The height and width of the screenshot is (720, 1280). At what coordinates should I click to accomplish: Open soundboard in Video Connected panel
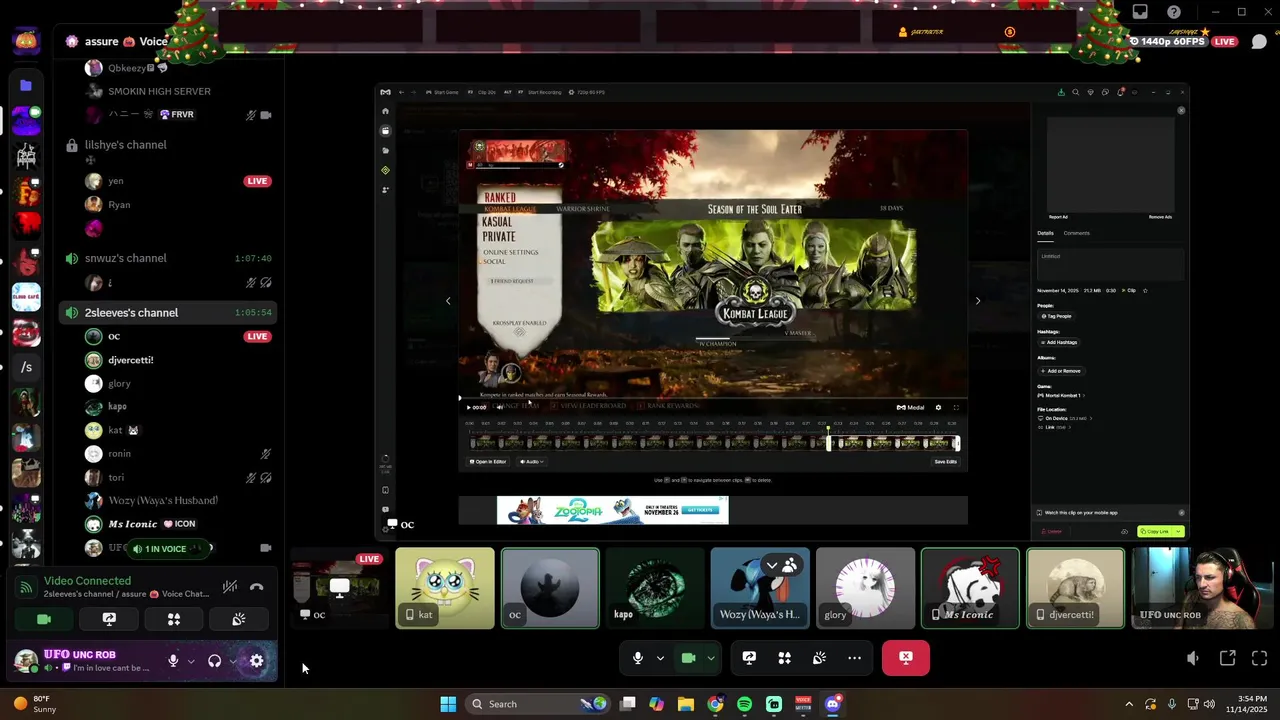[x=238, y=619]
